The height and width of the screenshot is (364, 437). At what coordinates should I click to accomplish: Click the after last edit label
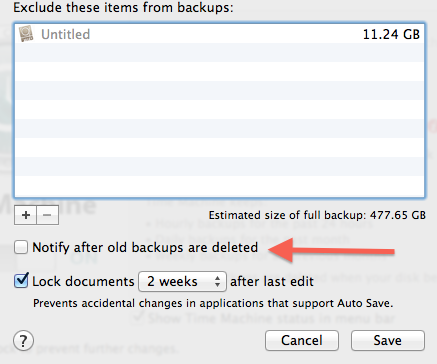[x=272, y=281]
